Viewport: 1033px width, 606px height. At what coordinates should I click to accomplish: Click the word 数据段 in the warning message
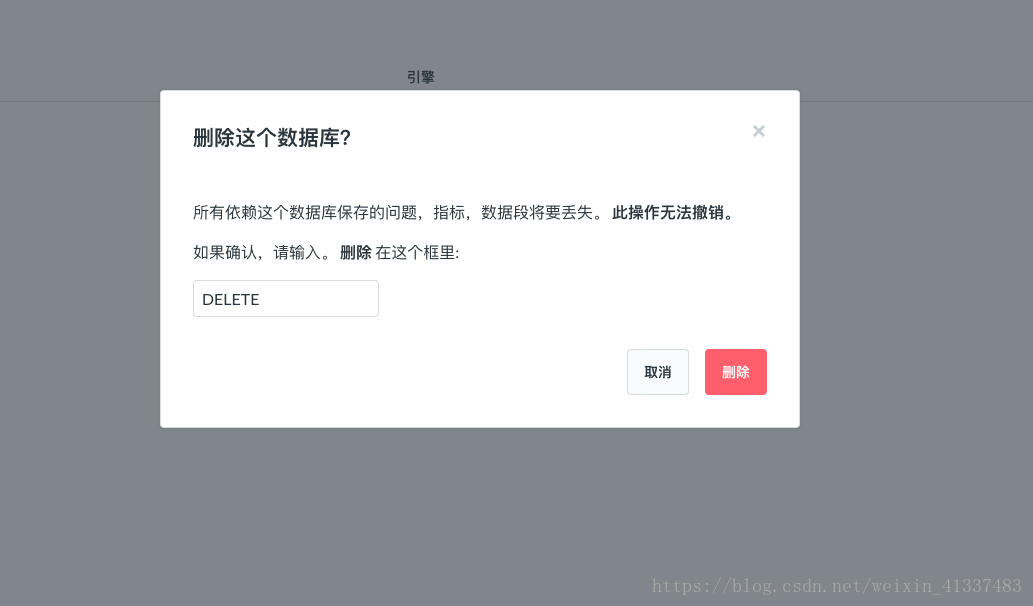[x=505, y=213]
